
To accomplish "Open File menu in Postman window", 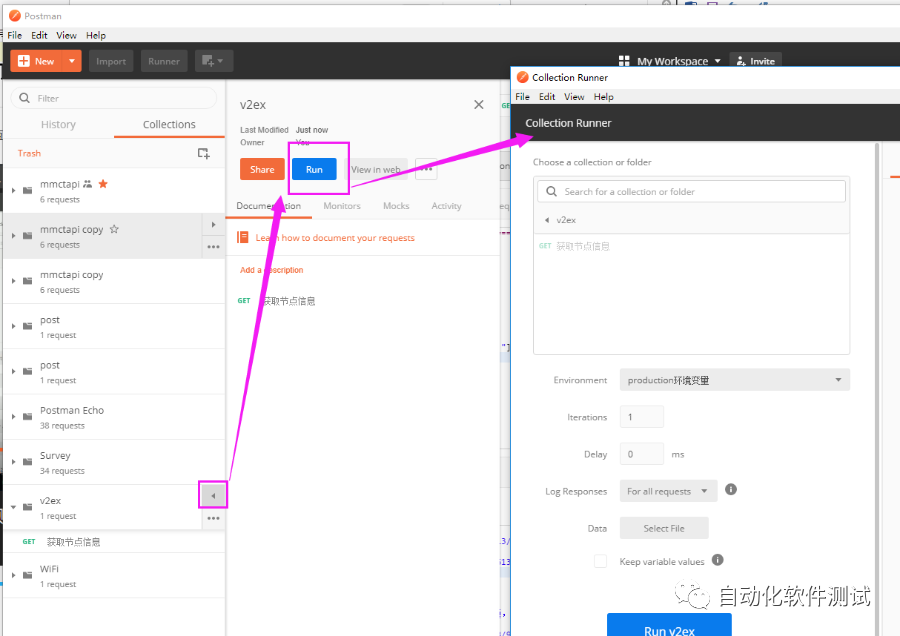I will pyautogui.click(x=14, y=35).
